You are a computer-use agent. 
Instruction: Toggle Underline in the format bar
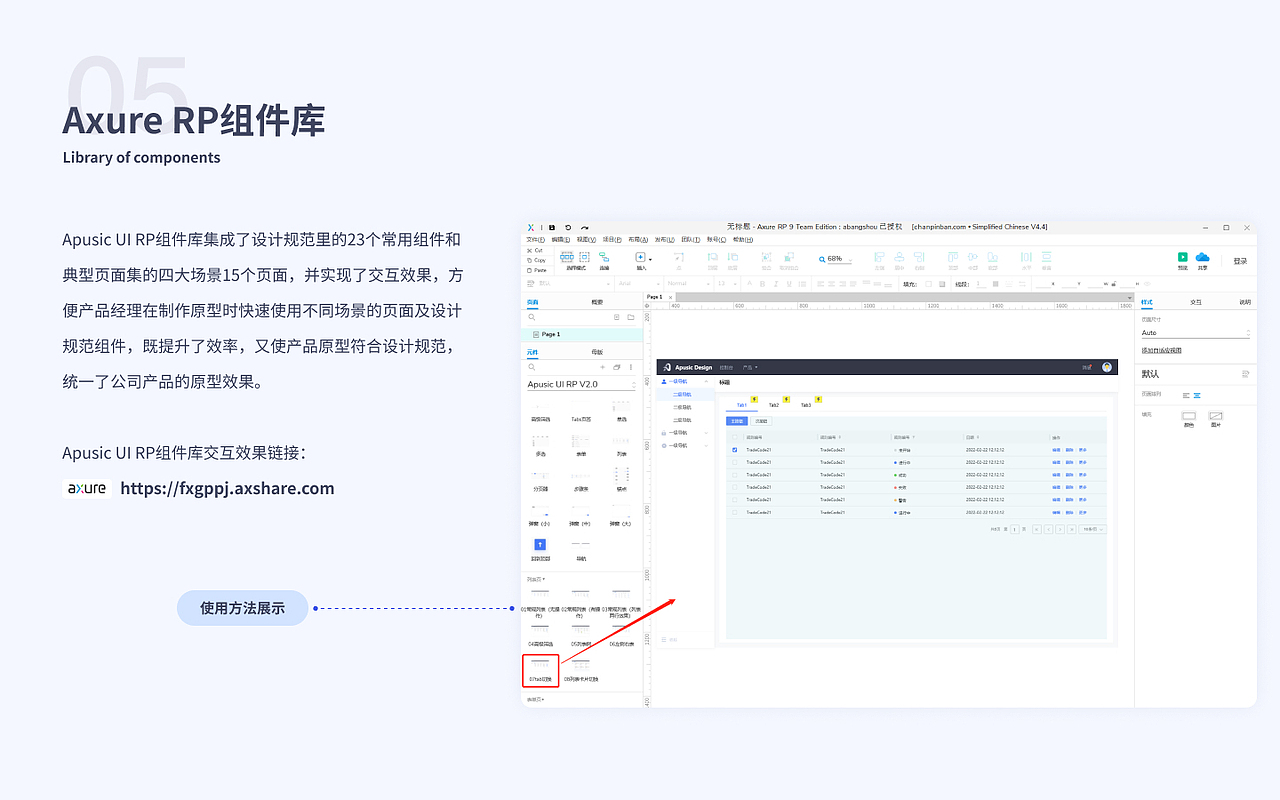(x=789, y=284)
